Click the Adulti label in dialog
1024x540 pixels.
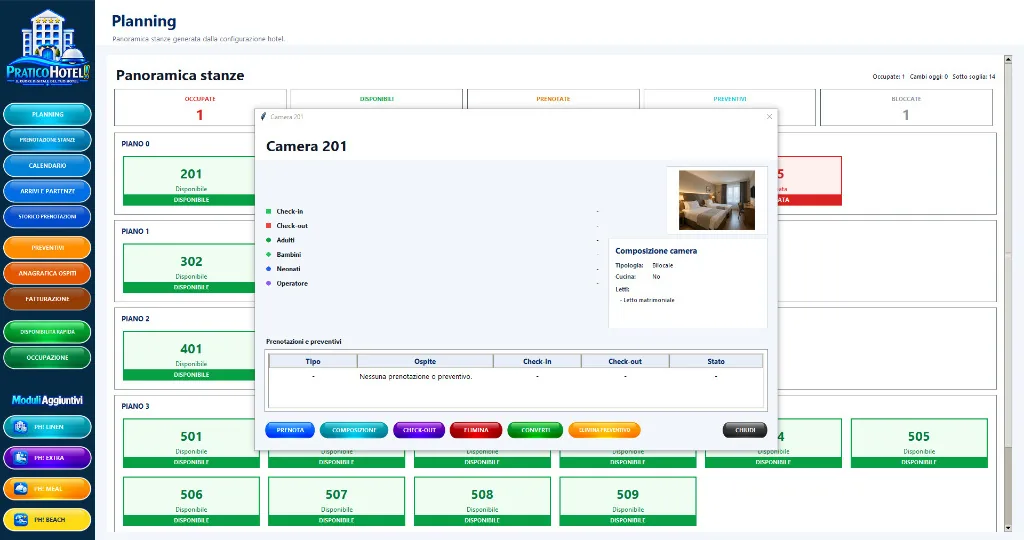[285, 240]
